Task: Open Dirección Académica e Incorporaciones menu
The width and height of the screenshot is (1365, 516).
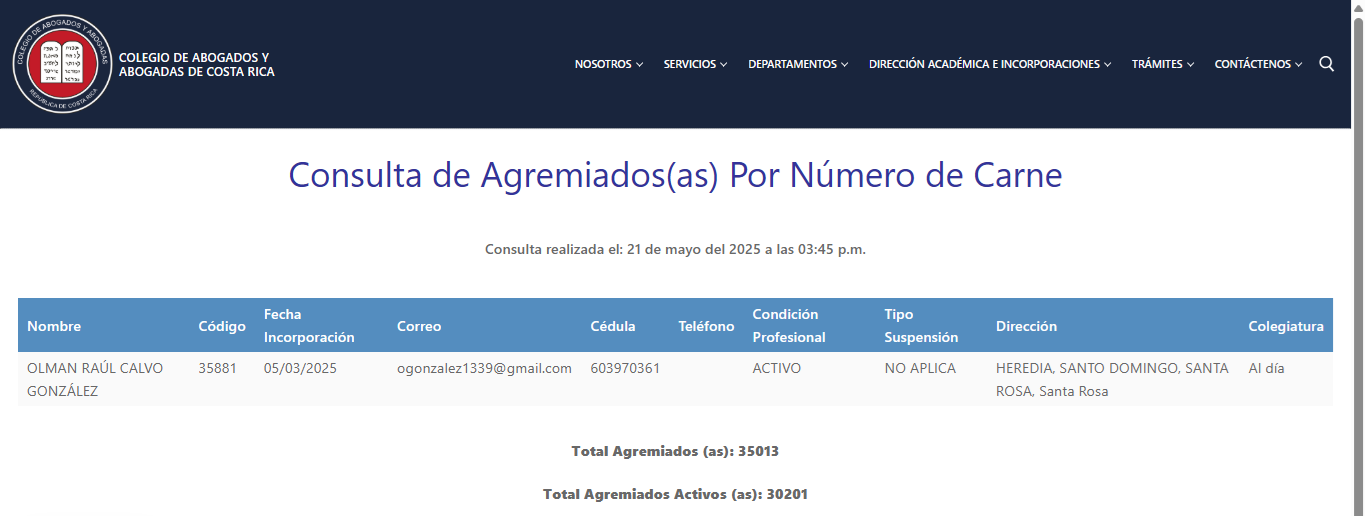Action: (x=989, y=64)
